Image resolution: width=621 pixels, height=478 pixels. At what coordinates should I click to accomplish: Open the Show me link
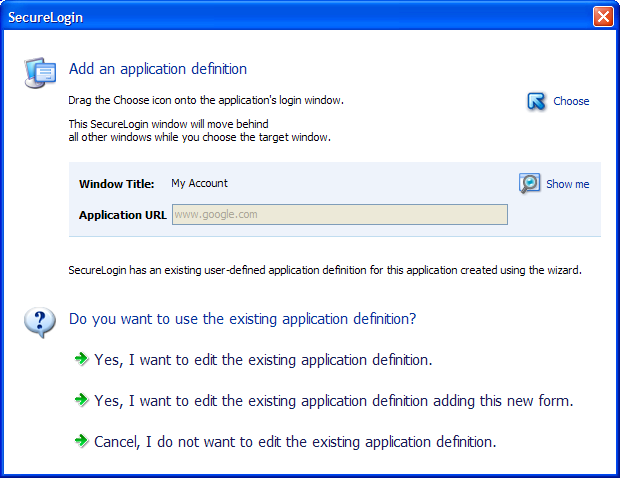pos(568,184)
